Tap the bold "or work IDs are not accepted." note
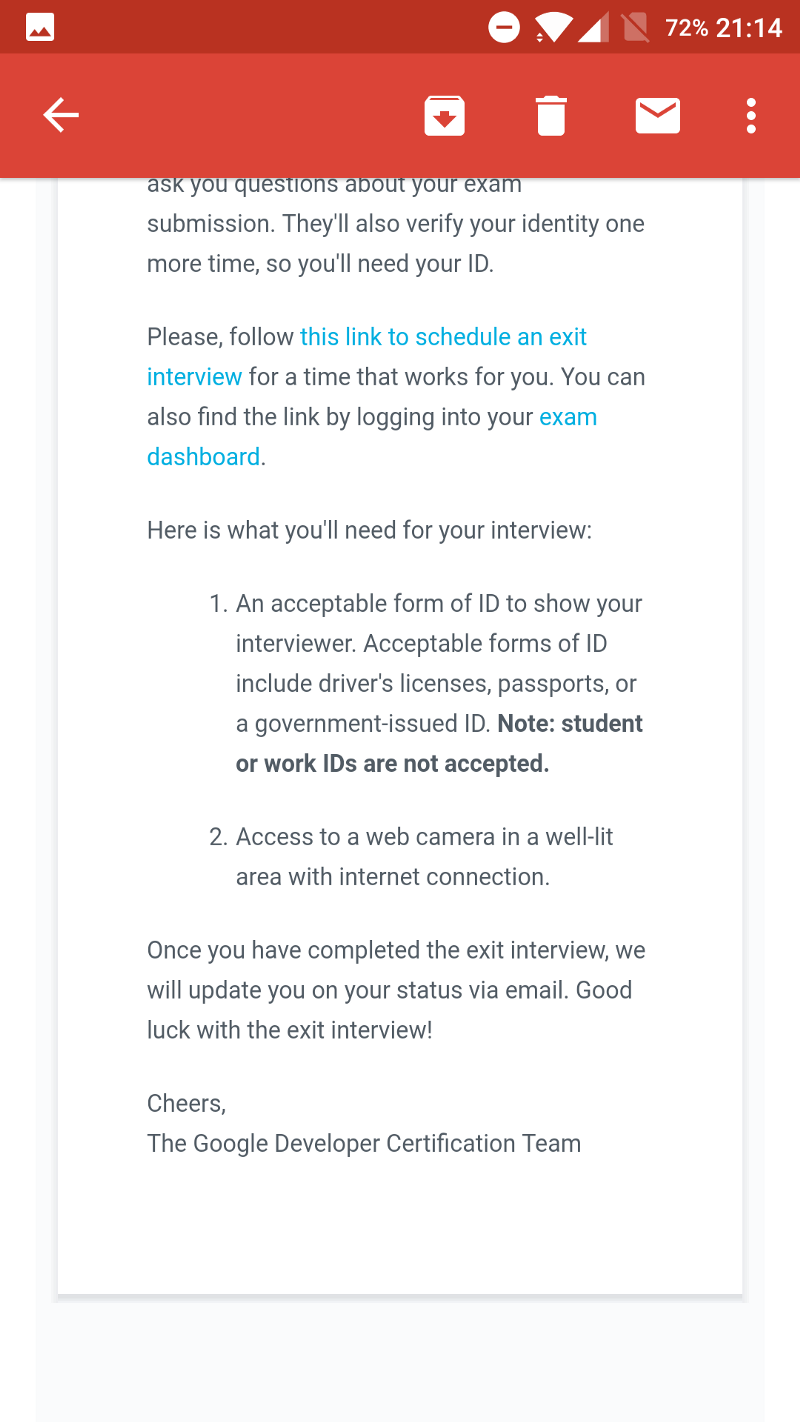800x1422 pixels. (392, 764)
